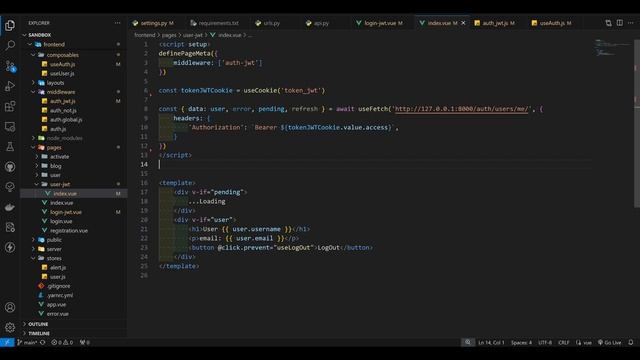The height and width of the screenshot is (360, 640).
Task: Click the open changes icon in editor toolbar
Action: [608, 23]
